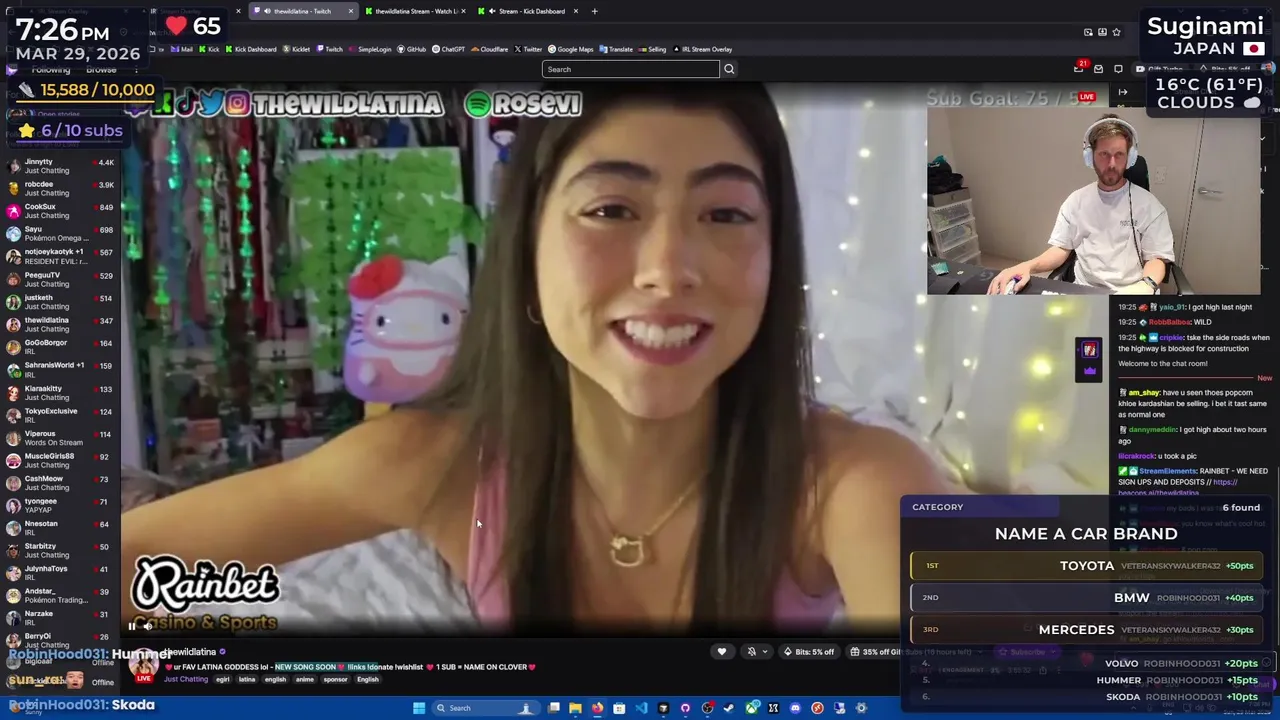Open the Kicklet bookmark
This screenshot has width=1280, height=720.
pyautogui.click(x=296, y=49)
